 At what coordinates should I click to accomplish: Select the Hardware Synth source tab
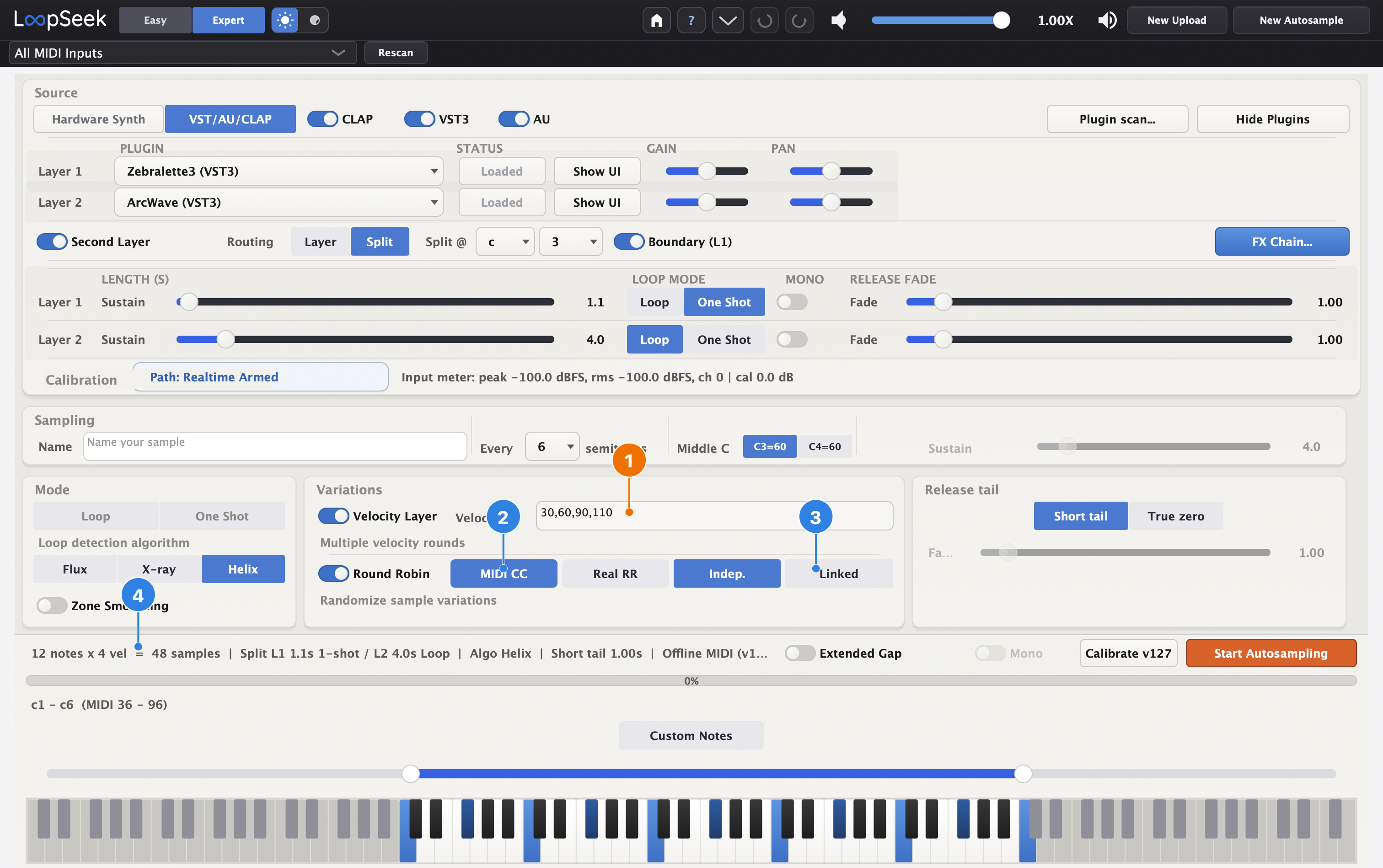click(x=98, y=119)
